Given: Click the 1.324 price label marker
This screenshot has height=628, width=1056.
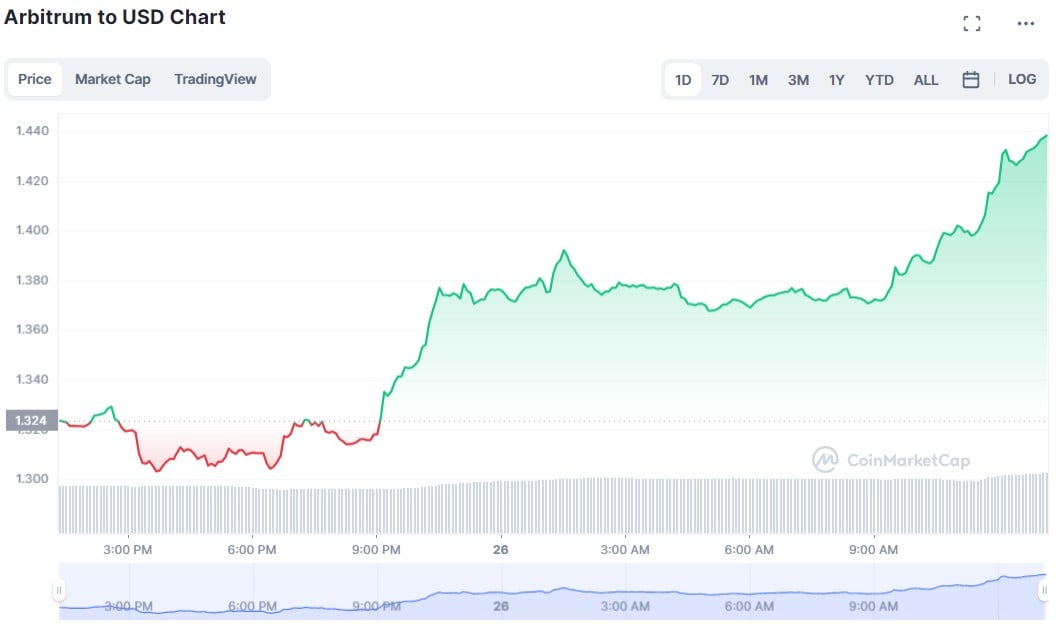Looking at the screenshot, I should pyautogui.click(x=30, y=419).
